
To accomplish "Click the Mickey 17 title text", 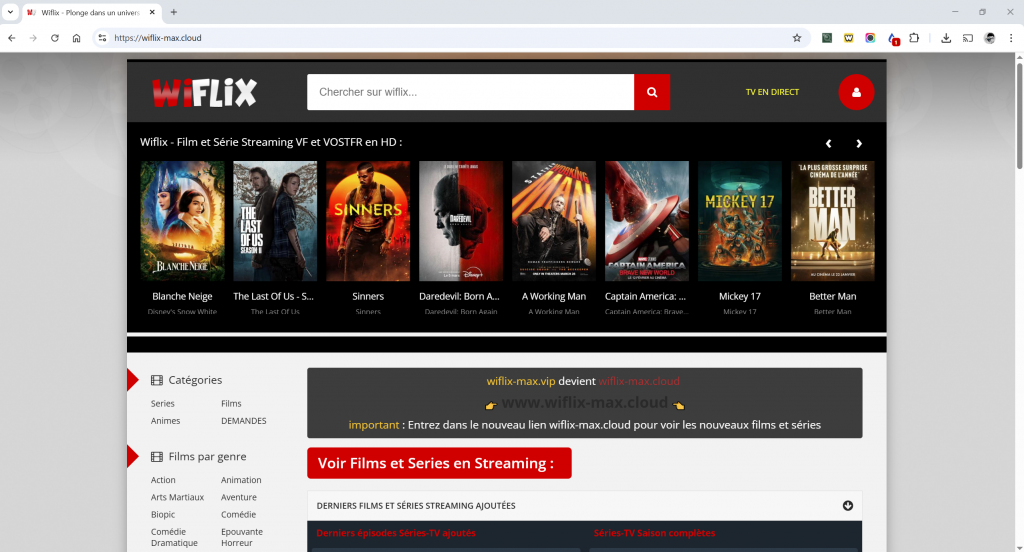I will pos(740,297).
